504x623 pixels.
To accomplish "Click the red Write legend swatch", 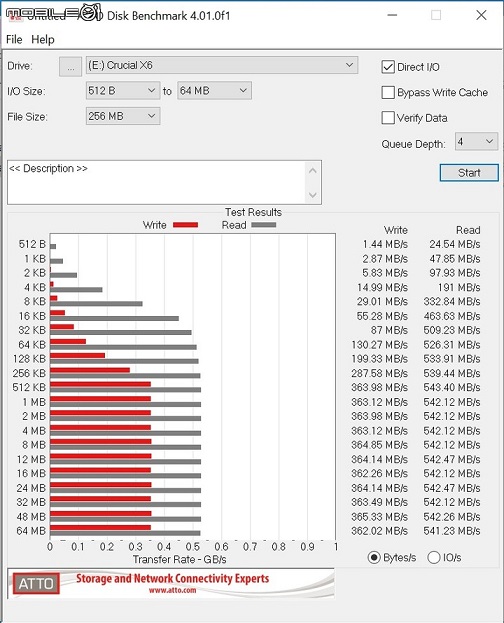I will (185, 225).
